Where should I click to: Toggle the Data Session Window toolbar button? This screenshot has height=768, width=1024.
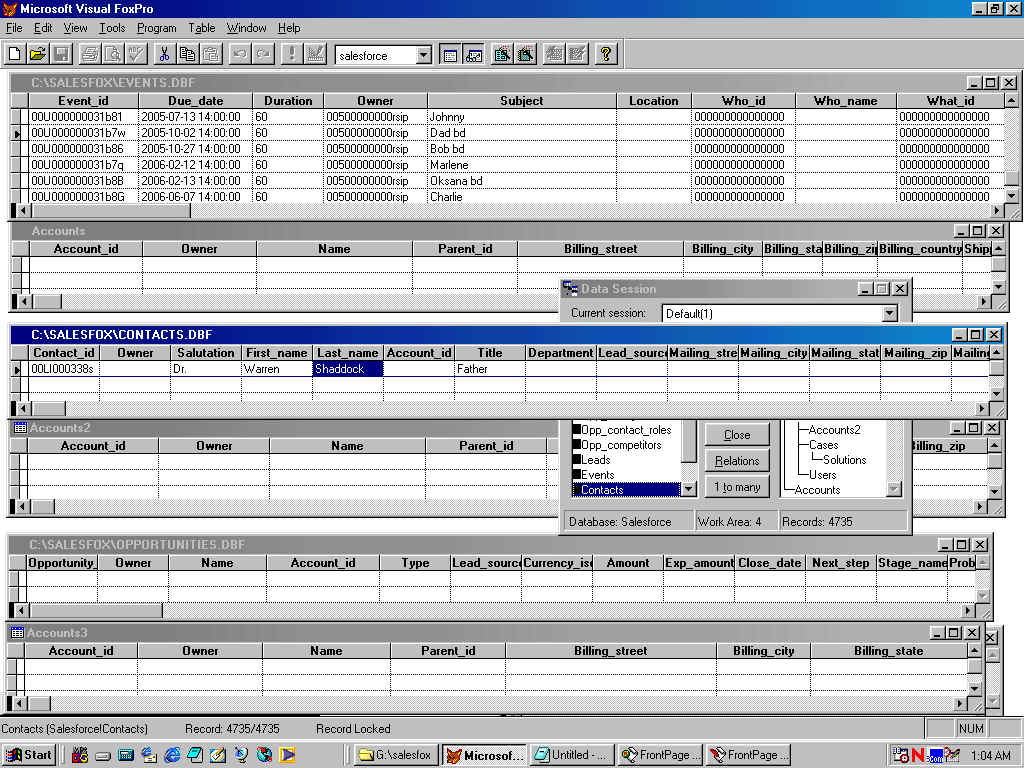[473, 55]
